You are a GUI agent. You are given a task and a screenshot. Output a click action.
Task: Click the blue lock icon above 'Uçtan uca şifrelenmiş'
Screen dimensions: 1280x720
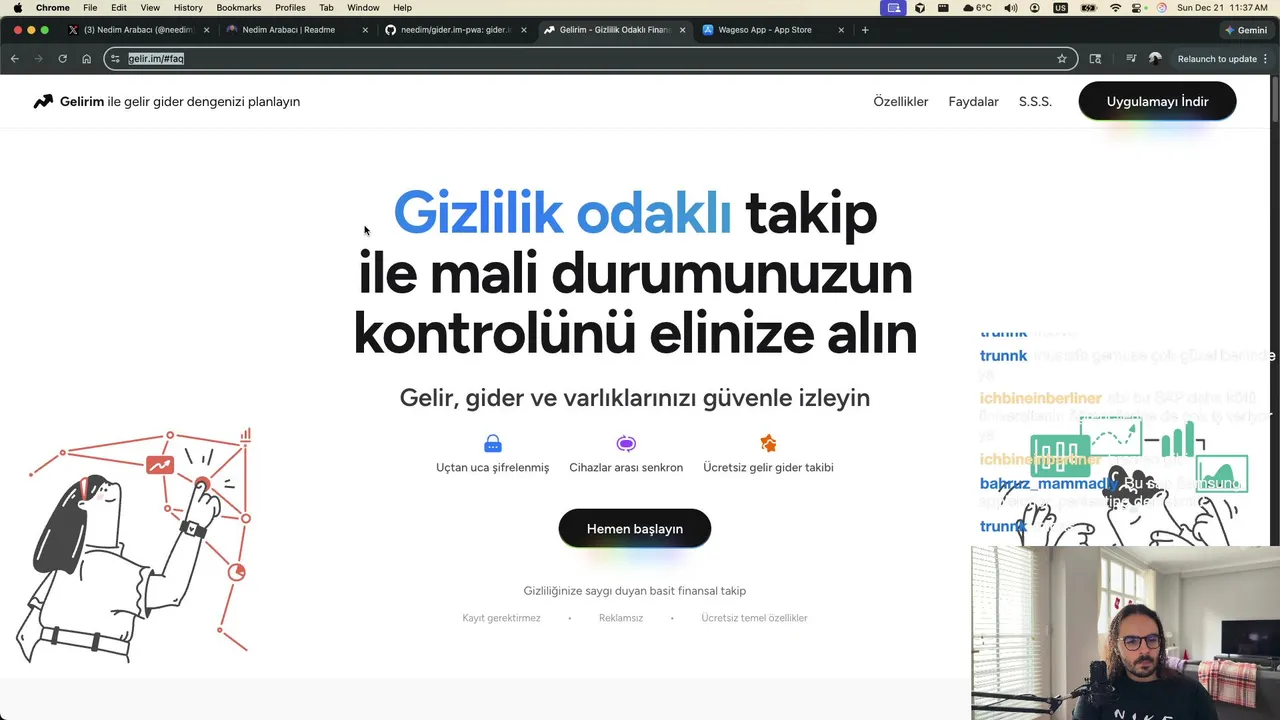[x=492, y=443]
